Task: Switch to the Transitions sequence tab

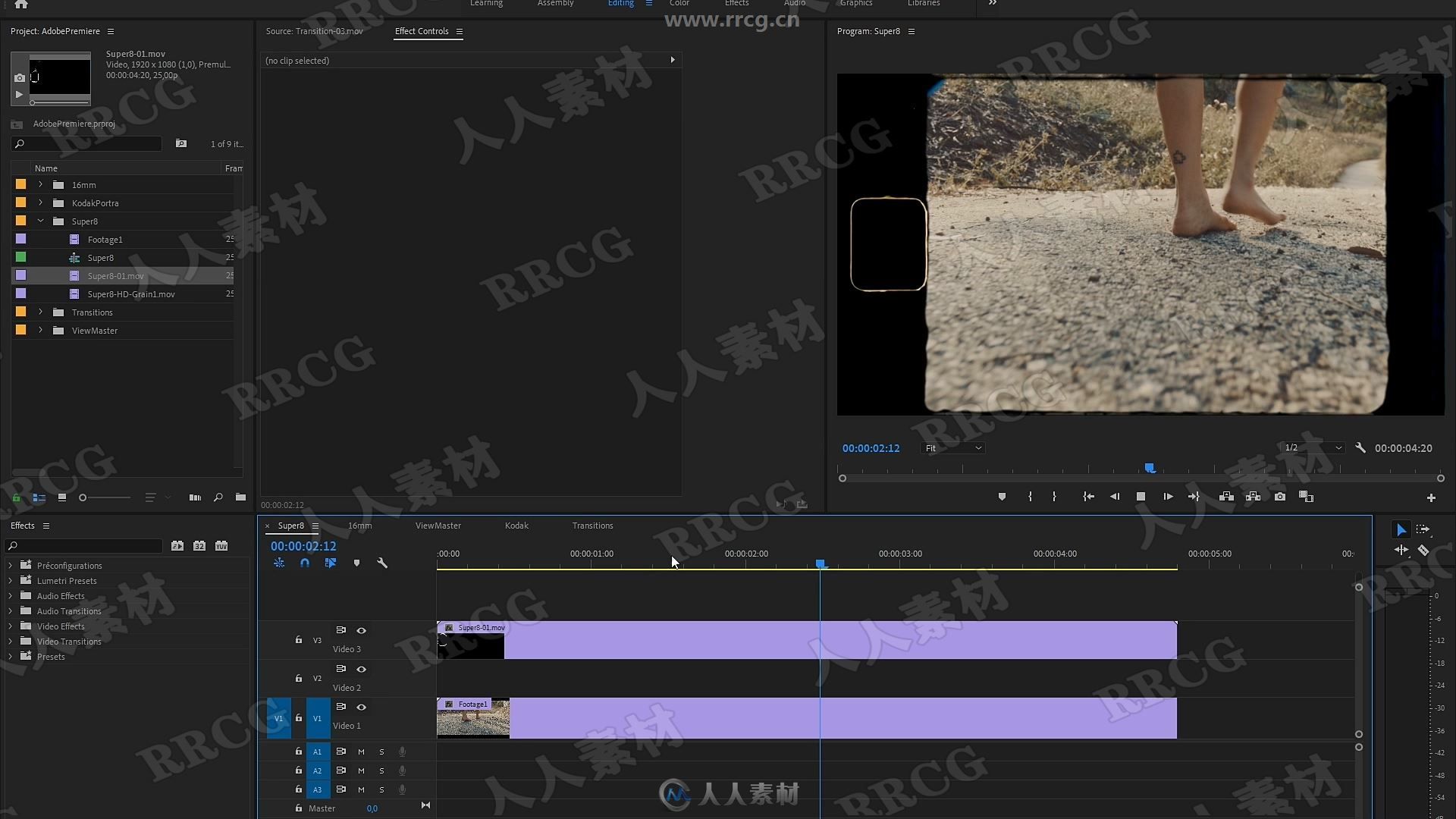Action: (591, 525)
